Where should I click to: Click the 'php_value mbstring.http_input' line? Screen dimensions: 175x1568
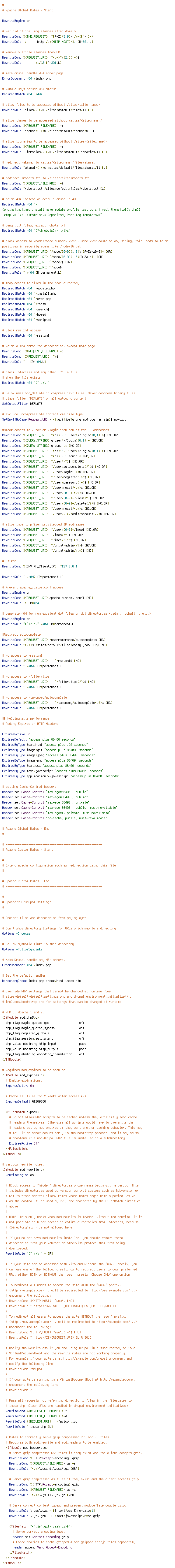[46, 1043]
